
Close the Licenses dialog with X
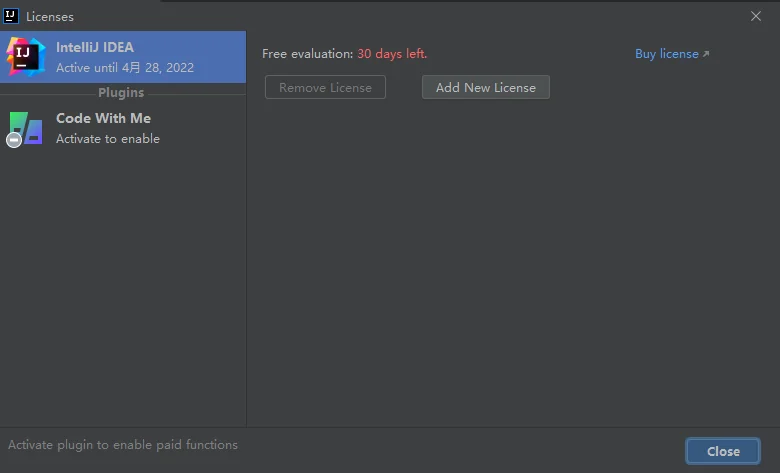click(756, 16)
